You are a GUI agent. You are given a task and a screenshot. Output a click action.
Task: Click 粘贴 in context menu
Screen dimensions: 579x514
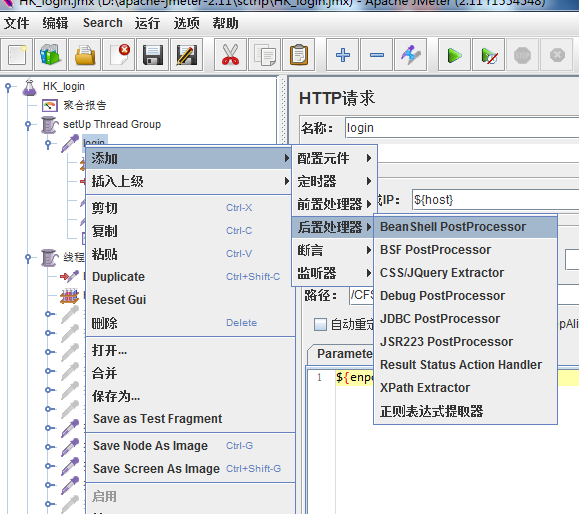click(190, 254)
